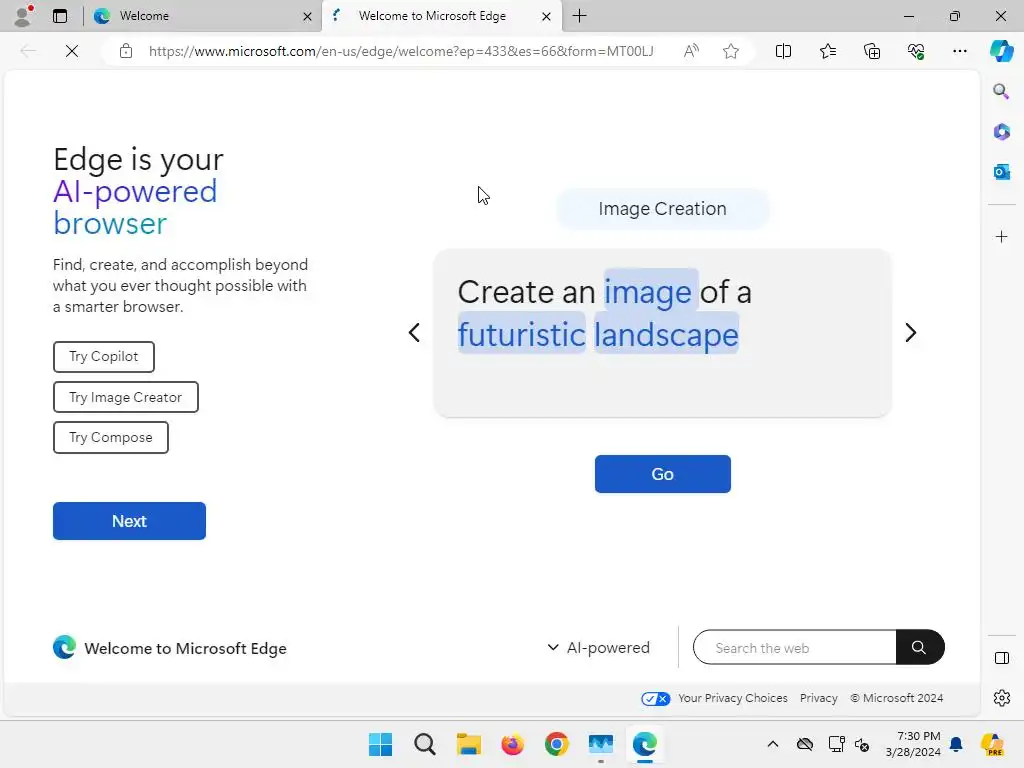Click the address bar URL
Screen dimensions: 1024x768
pyautogui.click(x=400, y=51)
